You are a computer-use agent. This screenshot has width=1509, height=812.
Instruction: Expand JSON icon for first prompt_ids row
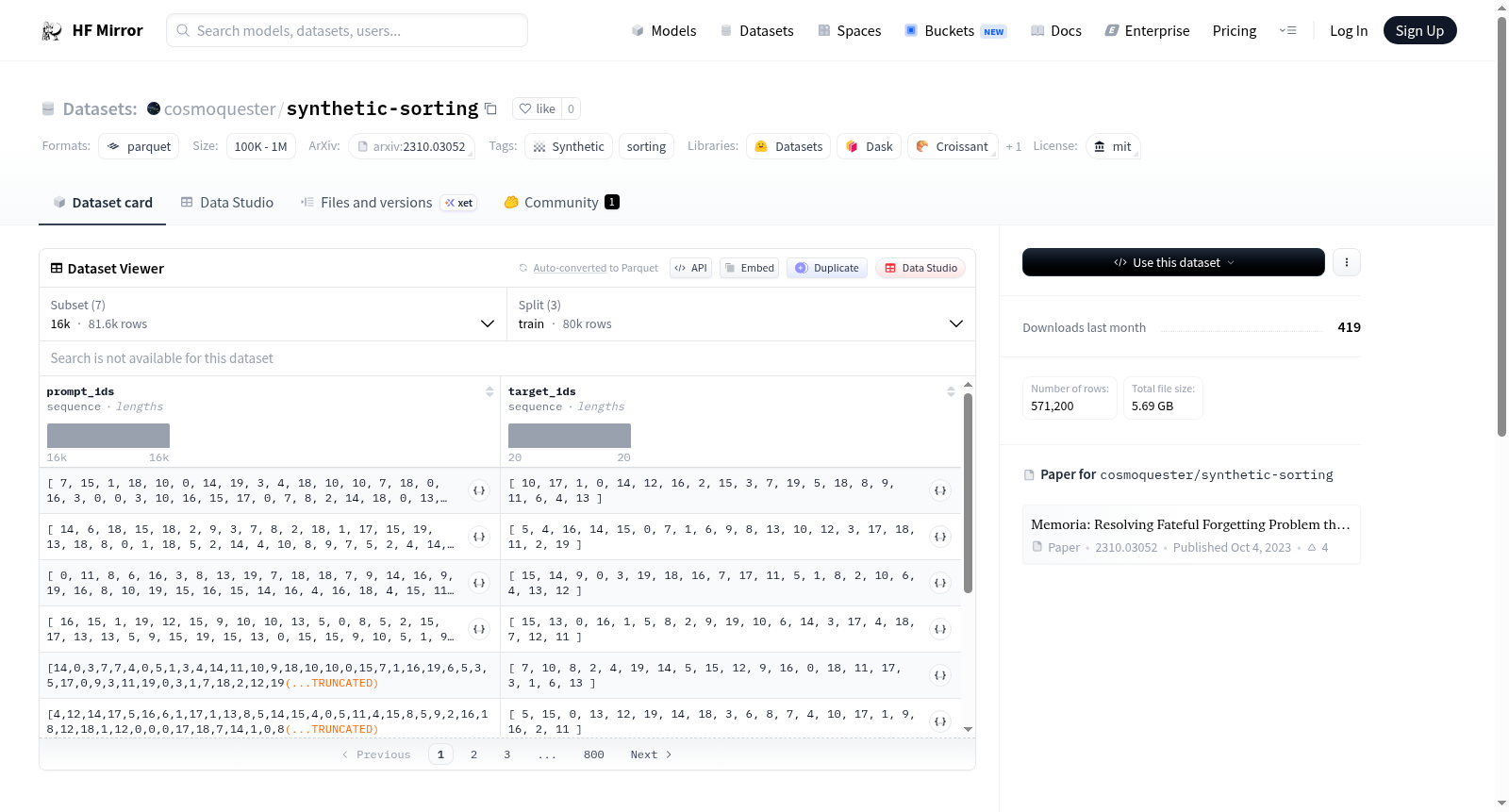[479, 490]
